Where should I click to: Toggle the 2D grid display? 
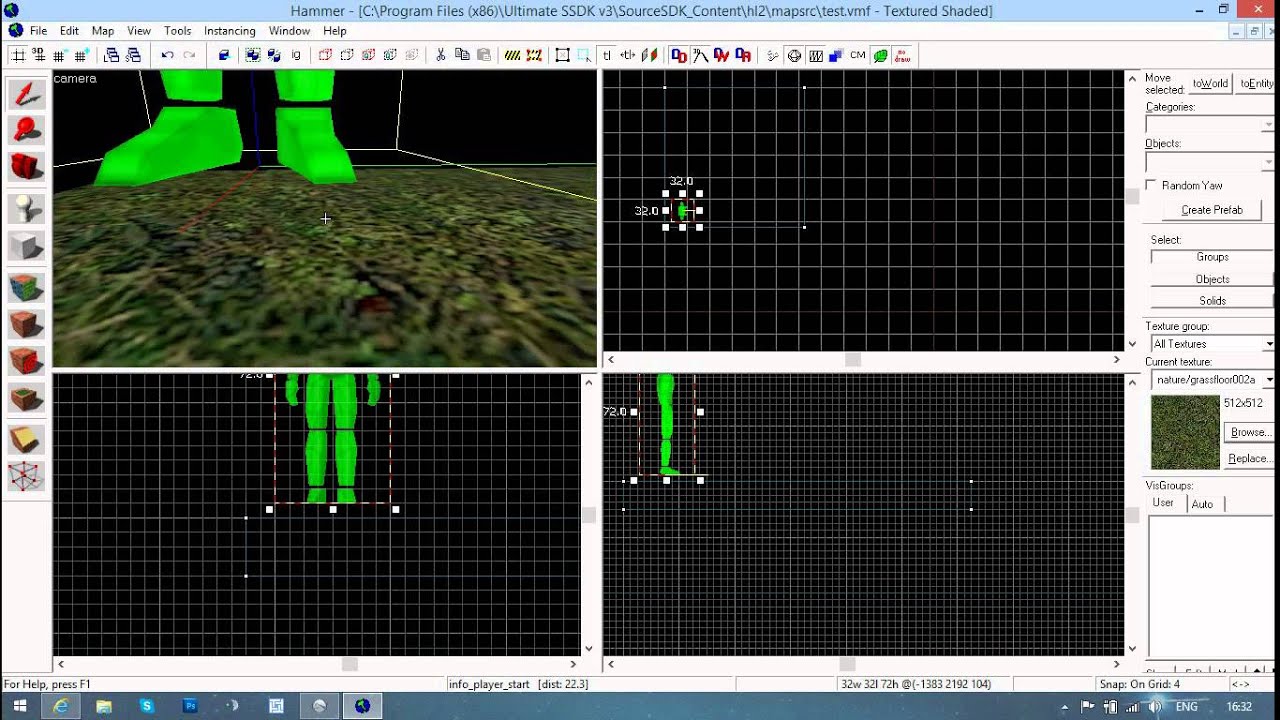pyautogui.click(x=18, y=55)
